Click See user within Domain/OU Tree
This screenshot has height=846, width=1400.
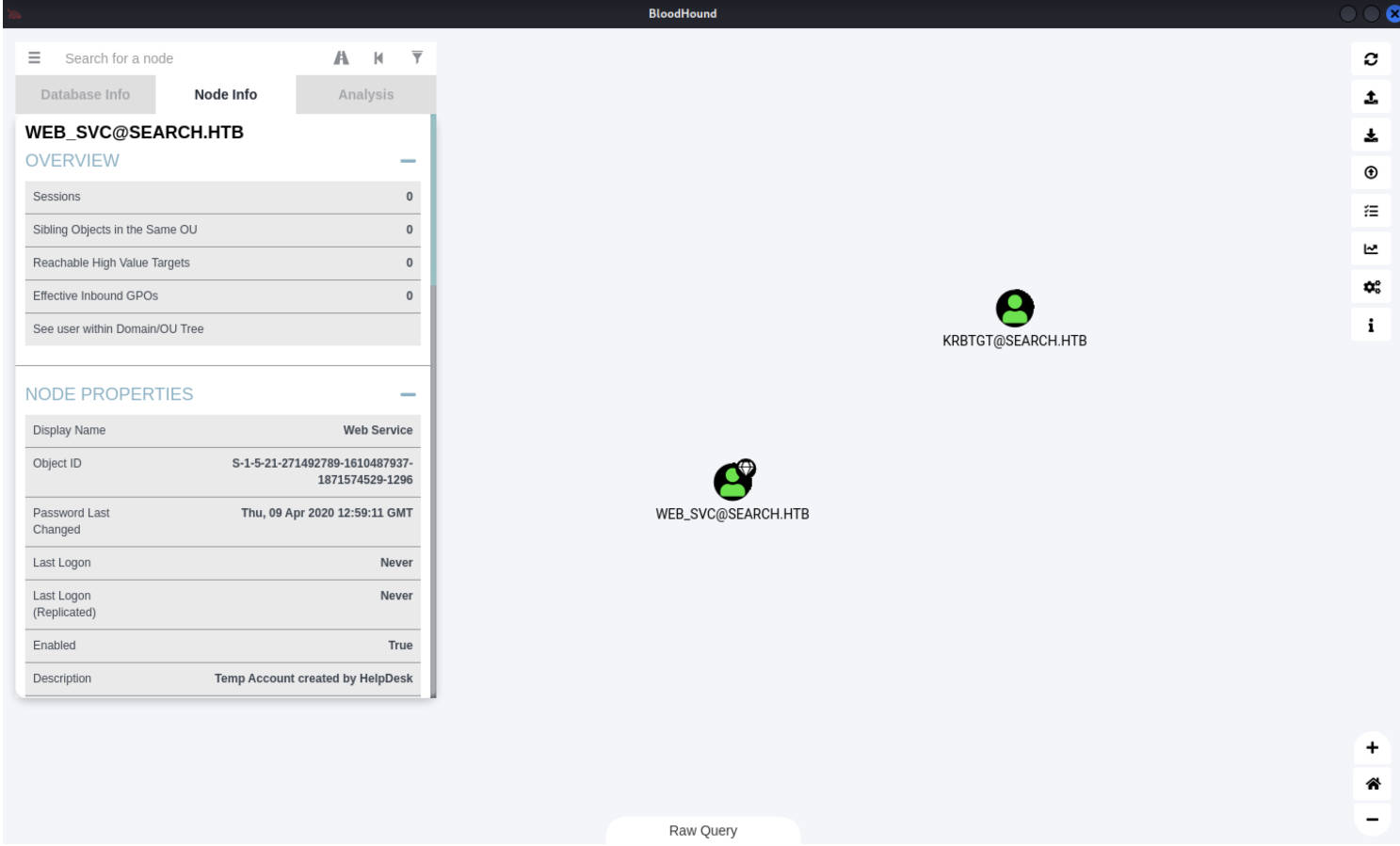(x=222, y=328)
